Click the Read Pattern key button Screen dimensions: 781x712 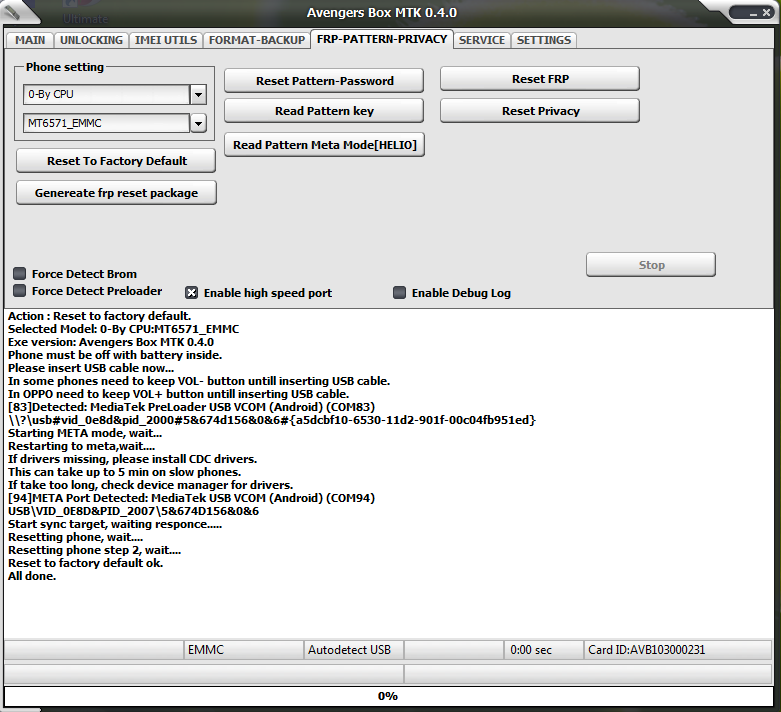pyautogui.click(x=324, y=111)
